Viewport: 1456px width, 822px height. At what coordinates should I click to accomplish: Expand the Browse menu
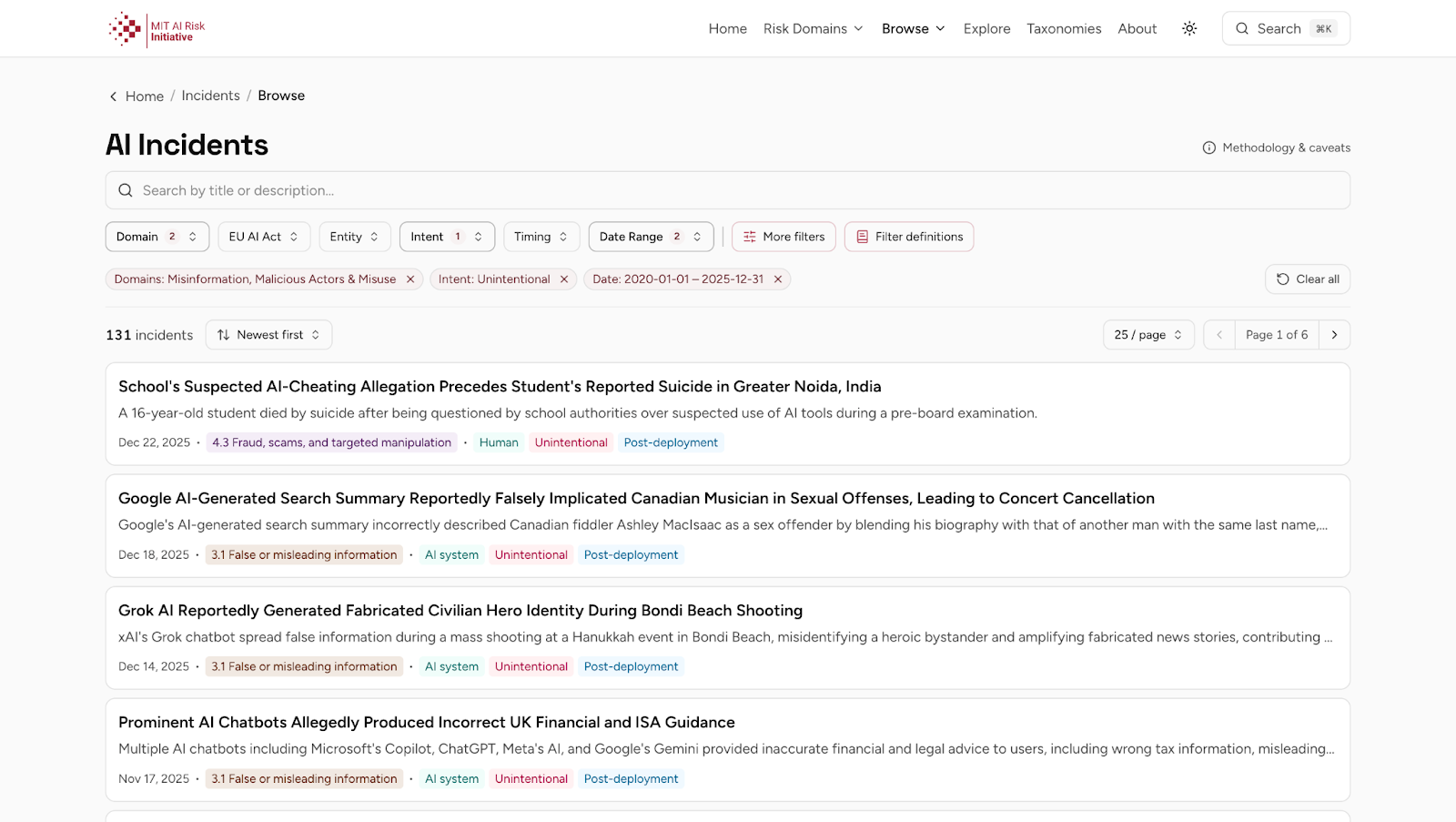[x=914, y=29]
